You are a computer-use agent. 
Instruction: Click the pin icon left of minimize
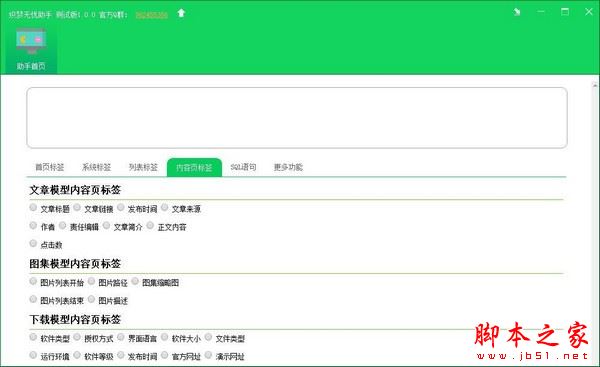pyautogui.click(x=517, y=12)
